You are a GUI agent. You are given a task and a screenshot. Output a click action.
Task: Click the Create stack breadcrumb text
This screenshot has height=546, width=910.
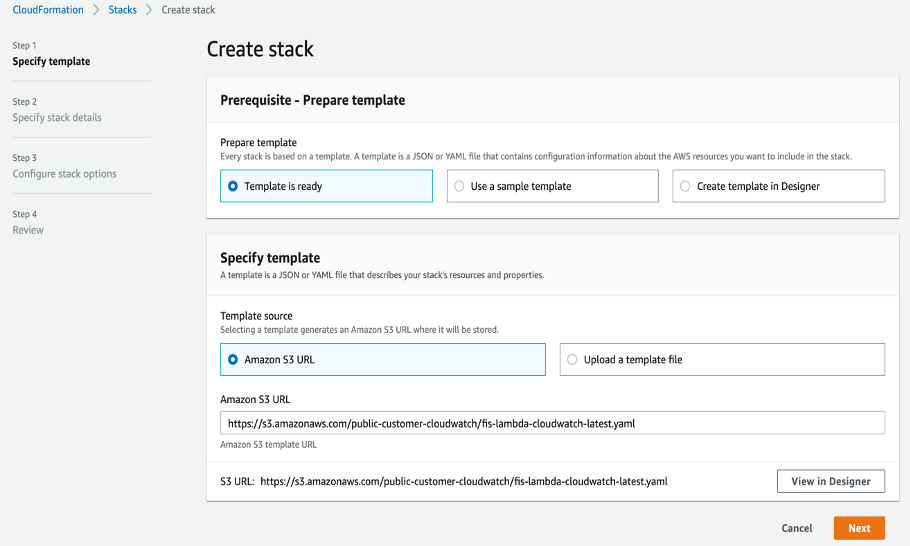[x=188, y=10]
